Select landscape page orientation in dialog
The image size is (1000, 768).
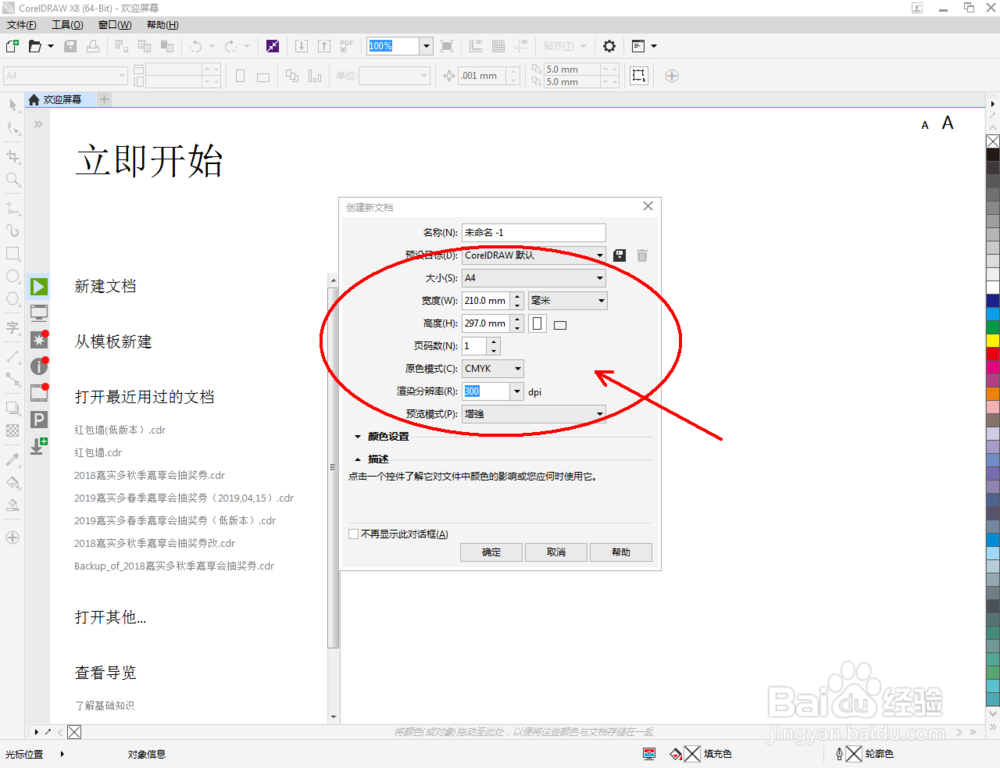tap(560, 325)
